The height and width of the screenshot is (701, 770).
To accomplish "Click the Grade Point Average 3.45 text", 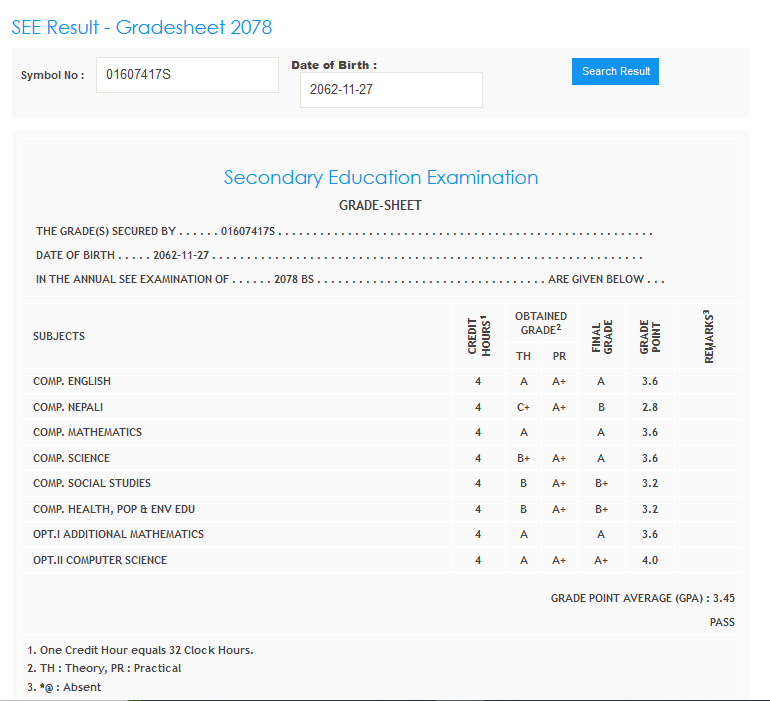I will [642, 598].
